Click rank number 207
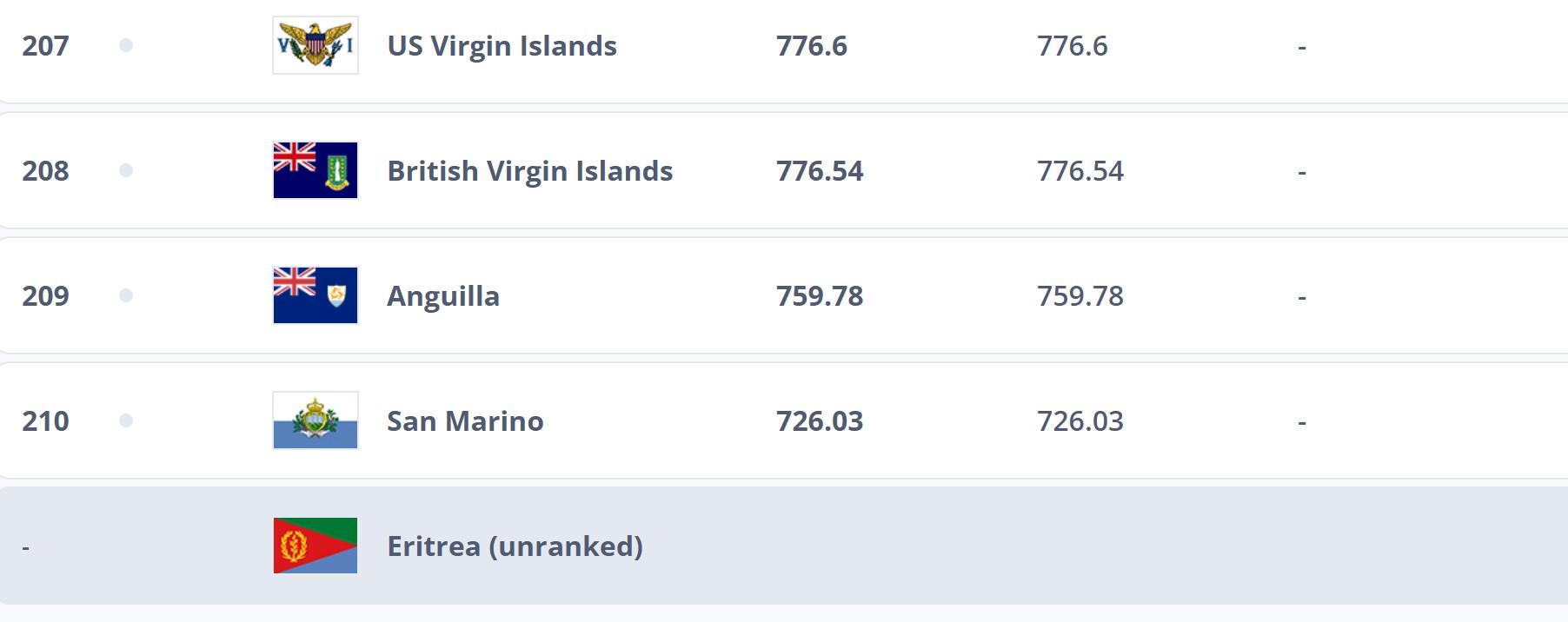This screenshot has width=1568, height=622. coord(45,45)
